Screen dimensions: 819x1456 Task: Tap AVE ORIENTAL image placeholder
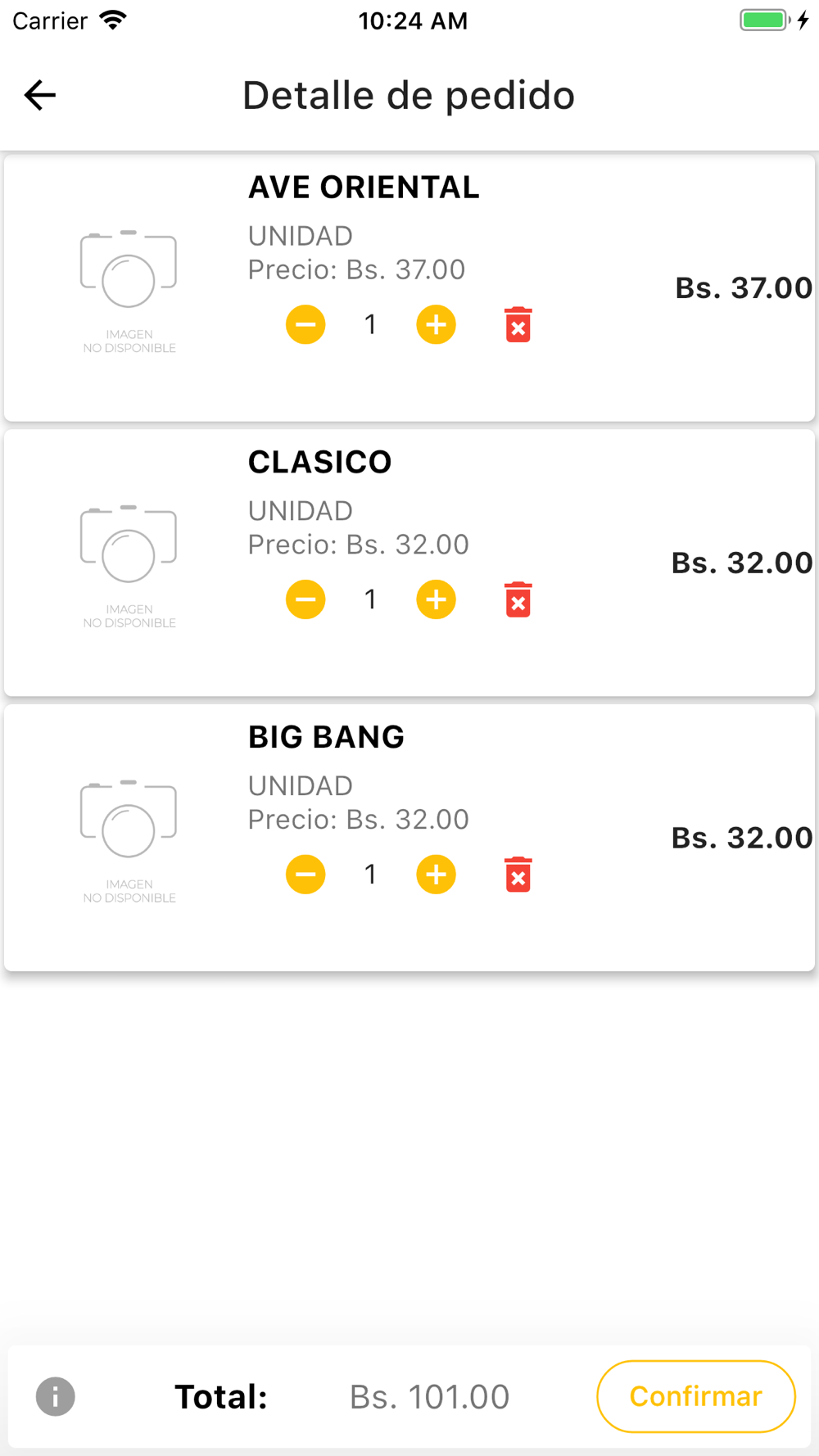129,289
